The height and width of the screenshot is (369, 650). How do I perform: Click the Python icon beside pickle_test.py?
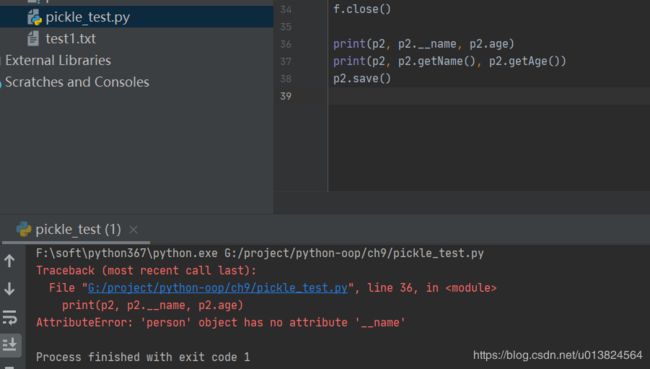point(34,18)
